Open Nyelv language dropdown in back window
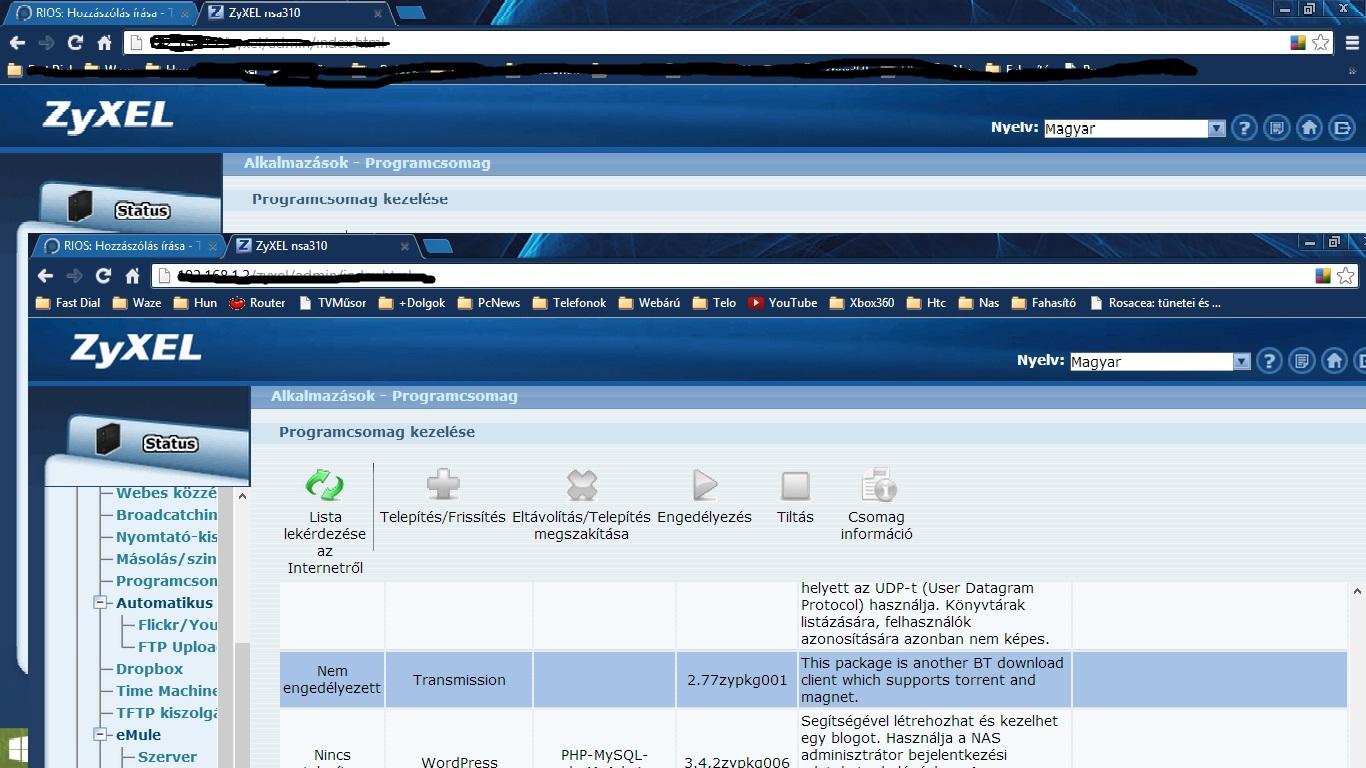Image resolution: width=1366 pixels, height=768 pixels. tap(1134, 129)
